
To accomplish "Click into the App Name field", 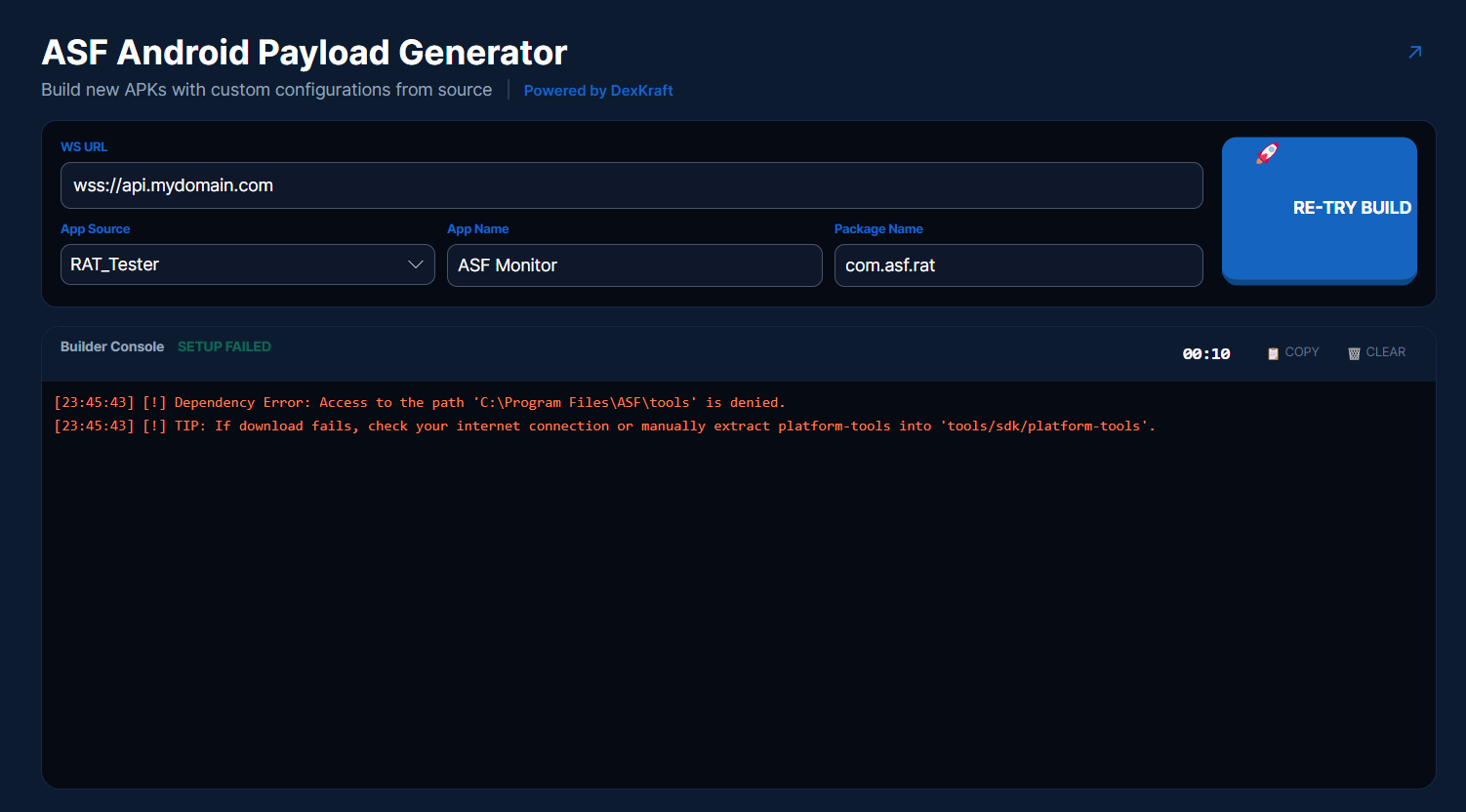I will pyautogui.click(x=634, y=265).
